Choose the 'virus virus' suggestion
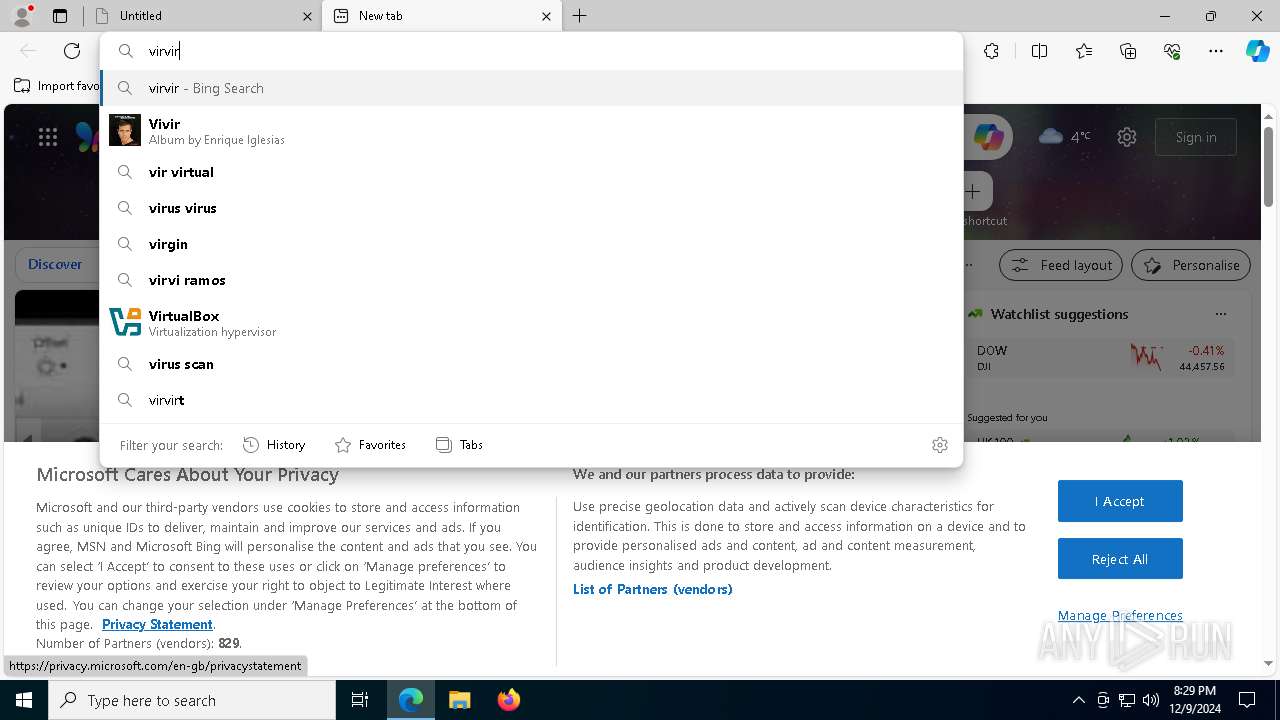1280x720 pixels. coord(531,208)
